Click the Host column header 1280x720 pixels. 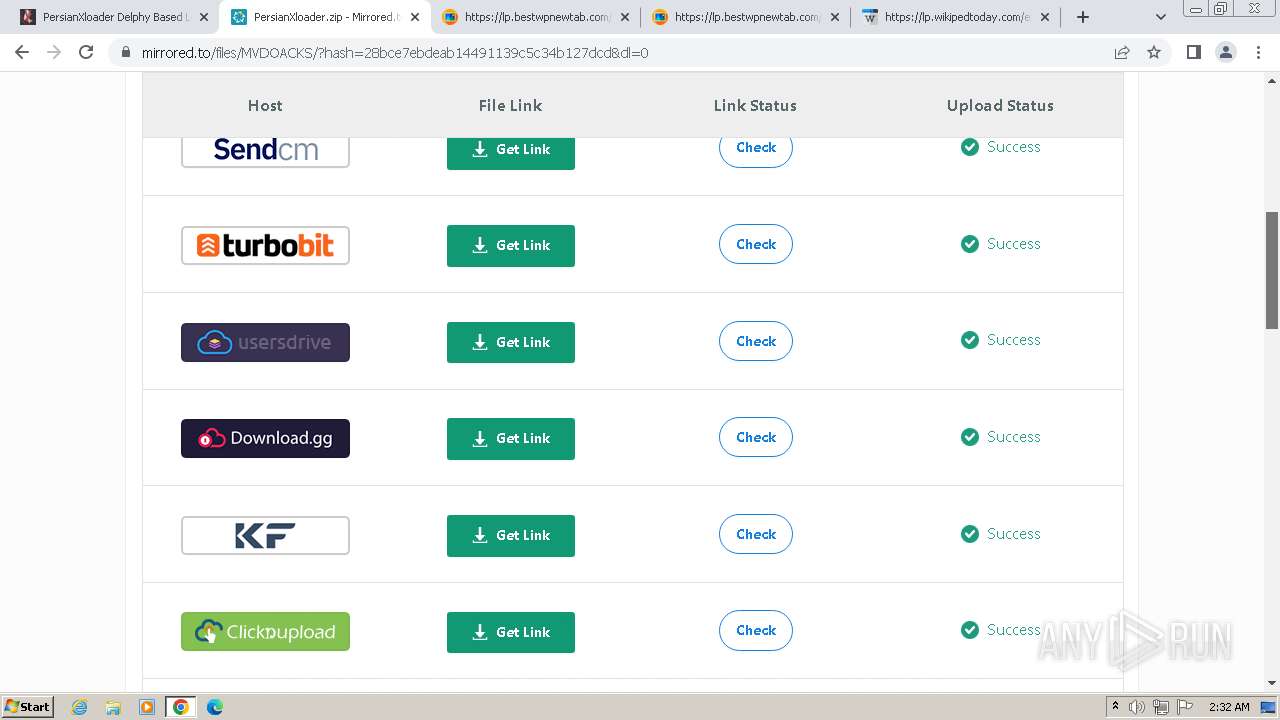pyautogui.click(x=265, y=105)
